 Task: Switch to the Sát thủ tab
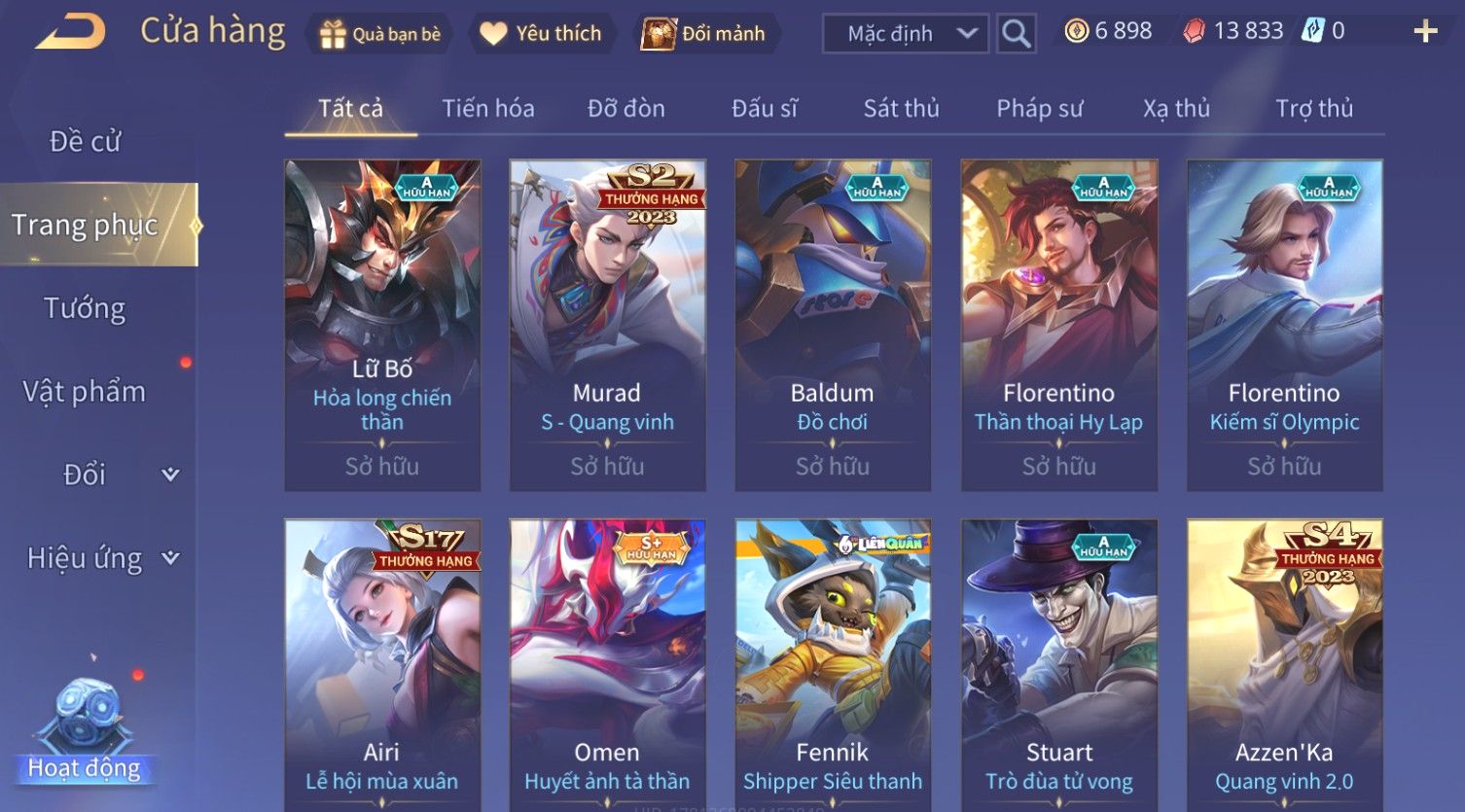(x=901, y=108)
